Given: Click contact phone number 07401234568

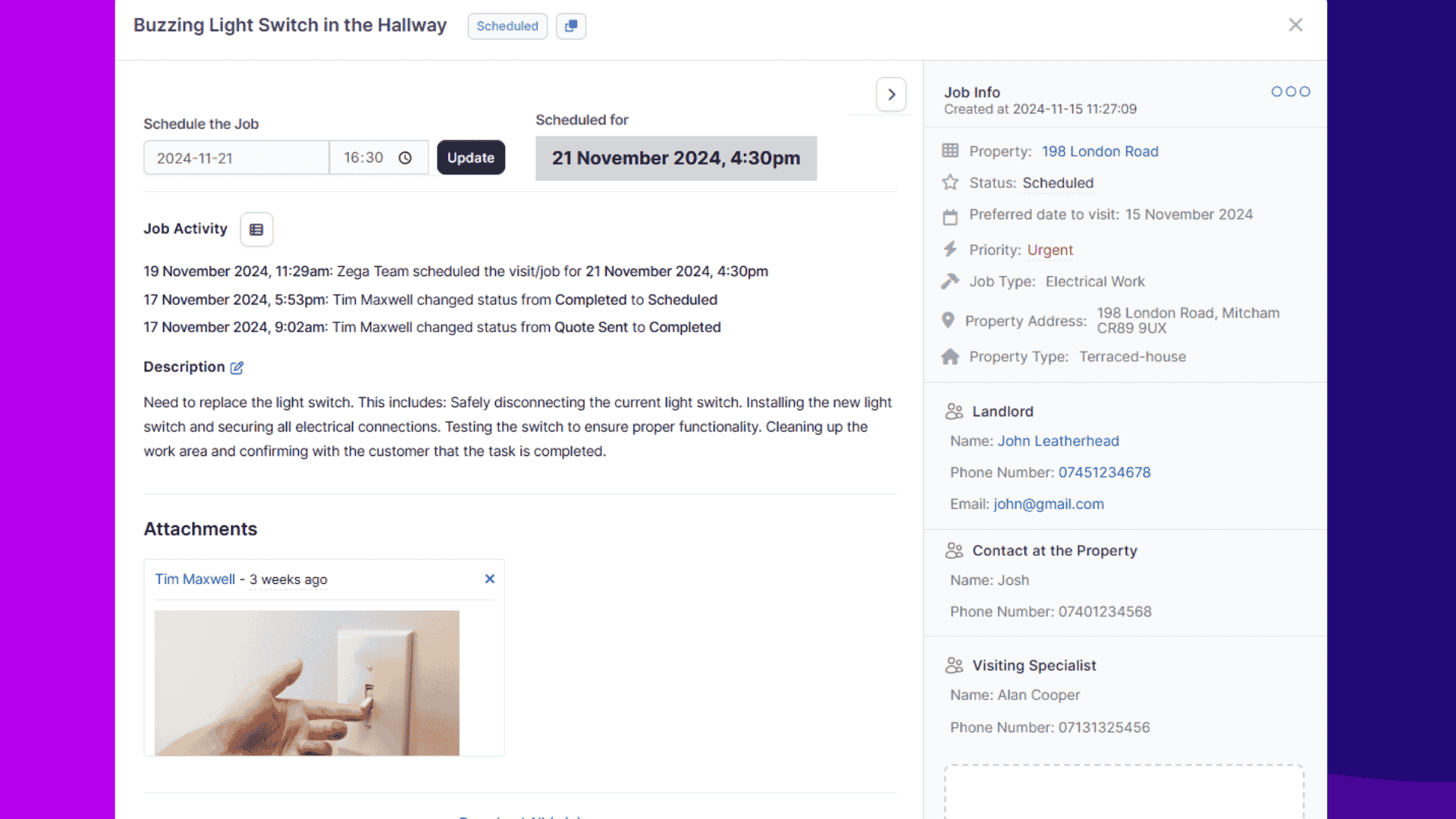Looking at the screenshot, I should pyautogui.click(x=1105, y=612).
